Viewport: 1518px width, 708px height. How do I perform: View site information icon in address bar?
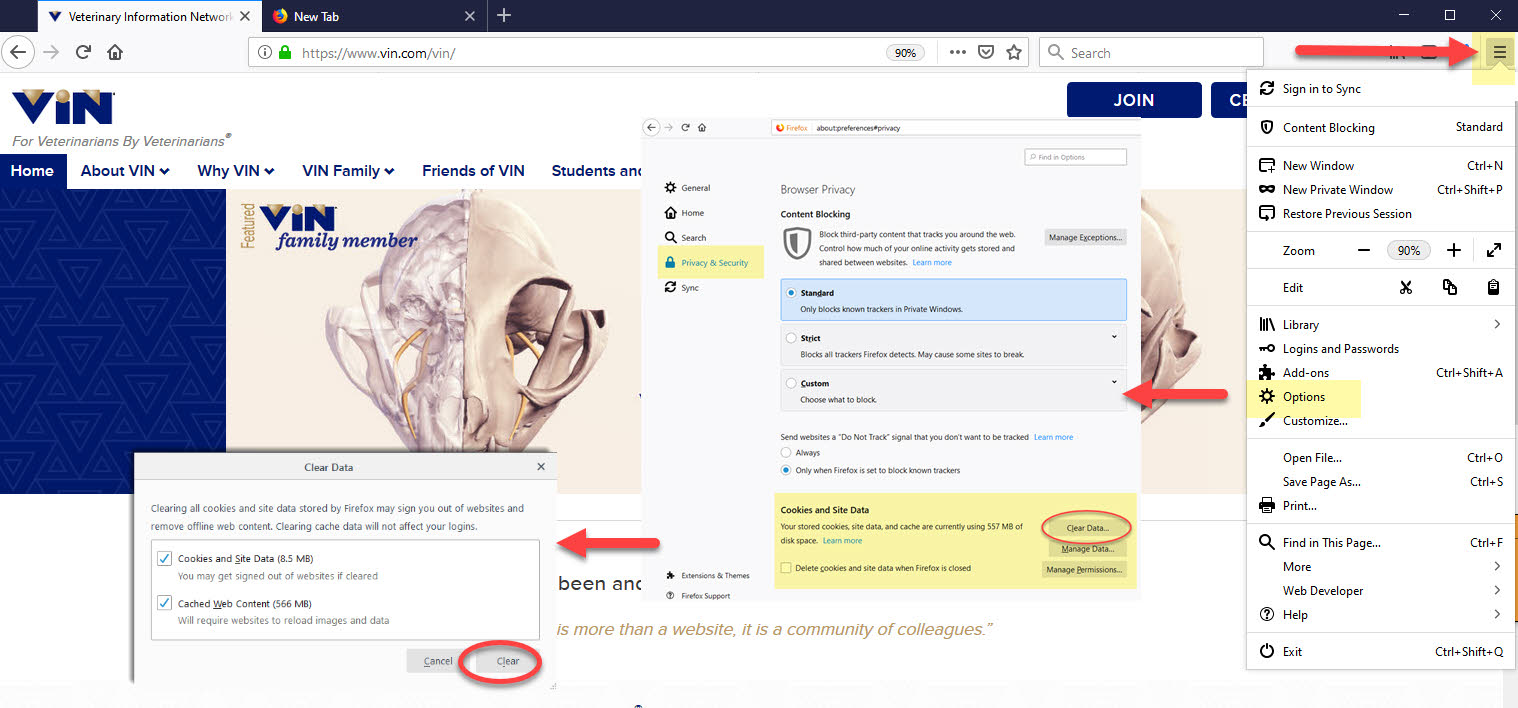(x=265, y=52)
